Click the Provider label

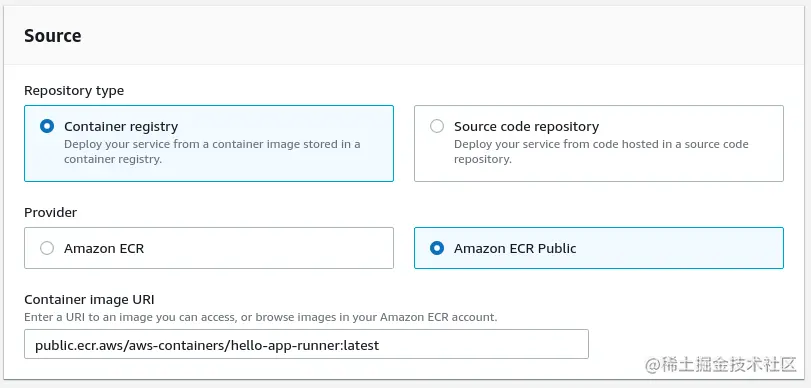pos(51,212)
